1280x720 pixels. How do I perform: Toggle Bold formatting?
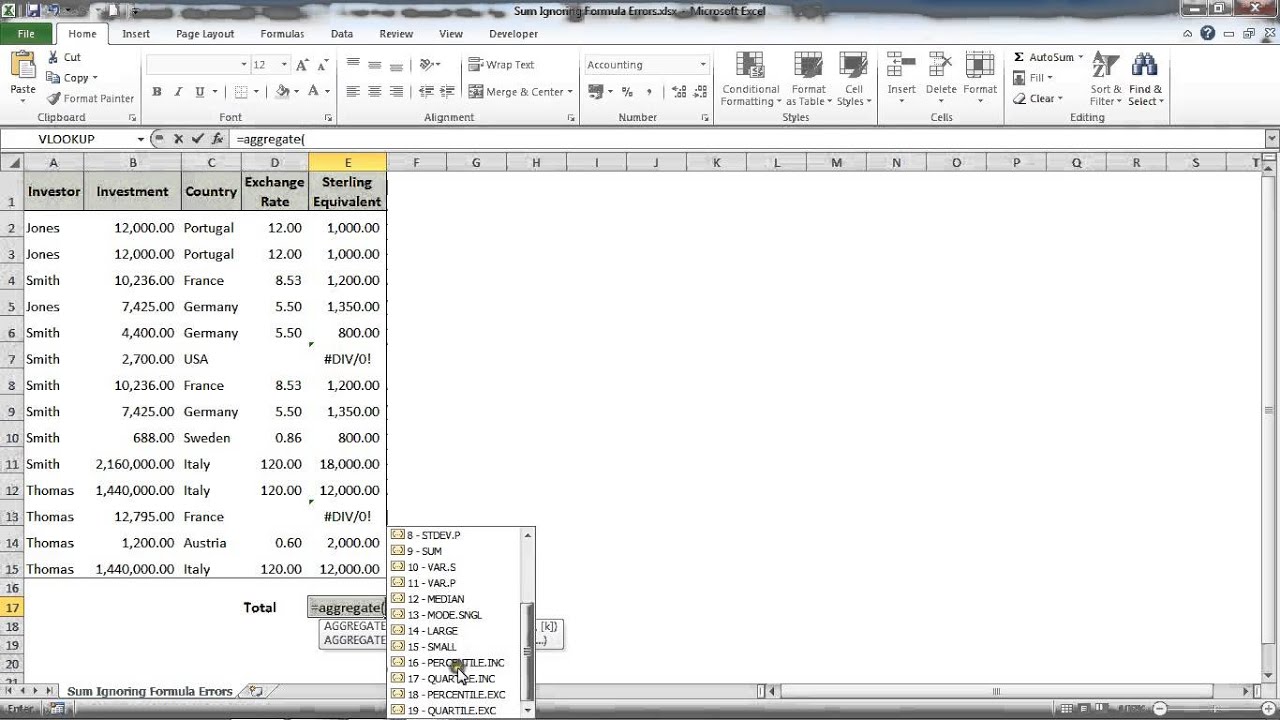pos(157,91)
